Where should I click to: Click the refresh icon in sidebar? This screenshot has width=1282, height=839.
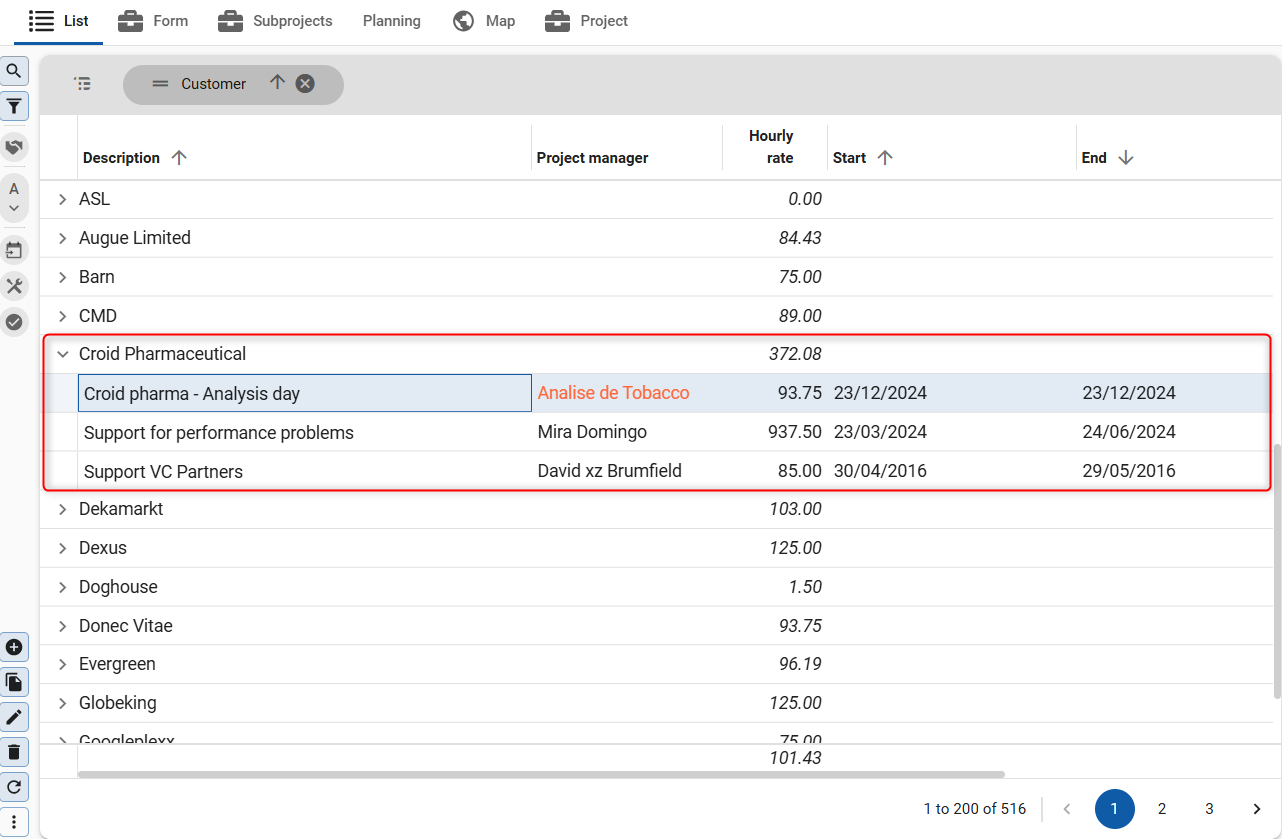pyautogui.click(x=14, y=787)
